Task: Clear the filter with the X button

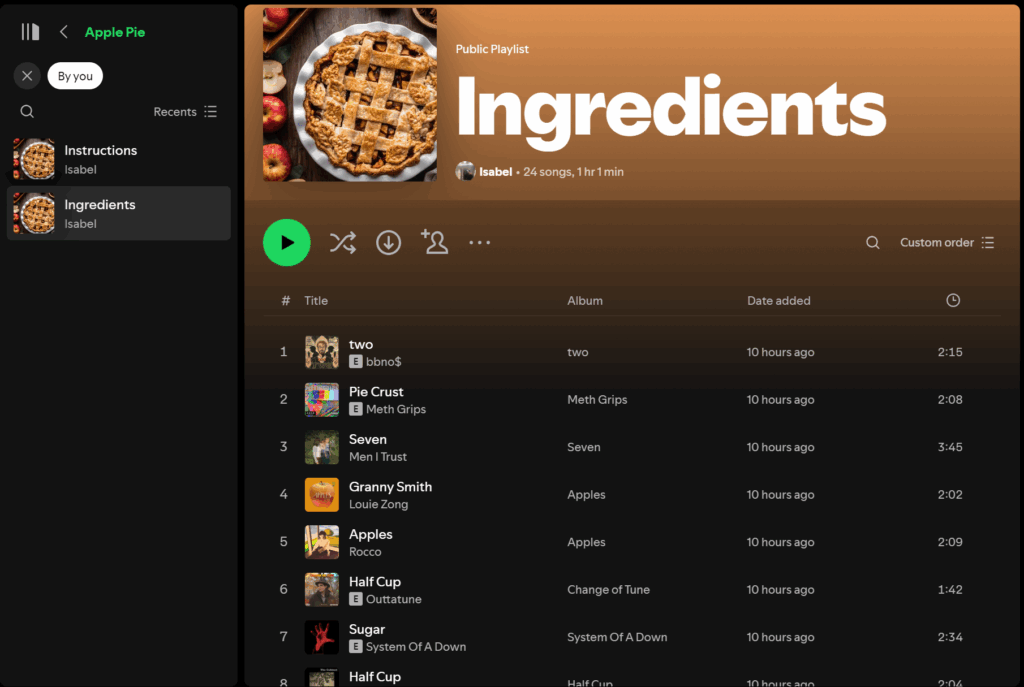Action: coord(27,76)
